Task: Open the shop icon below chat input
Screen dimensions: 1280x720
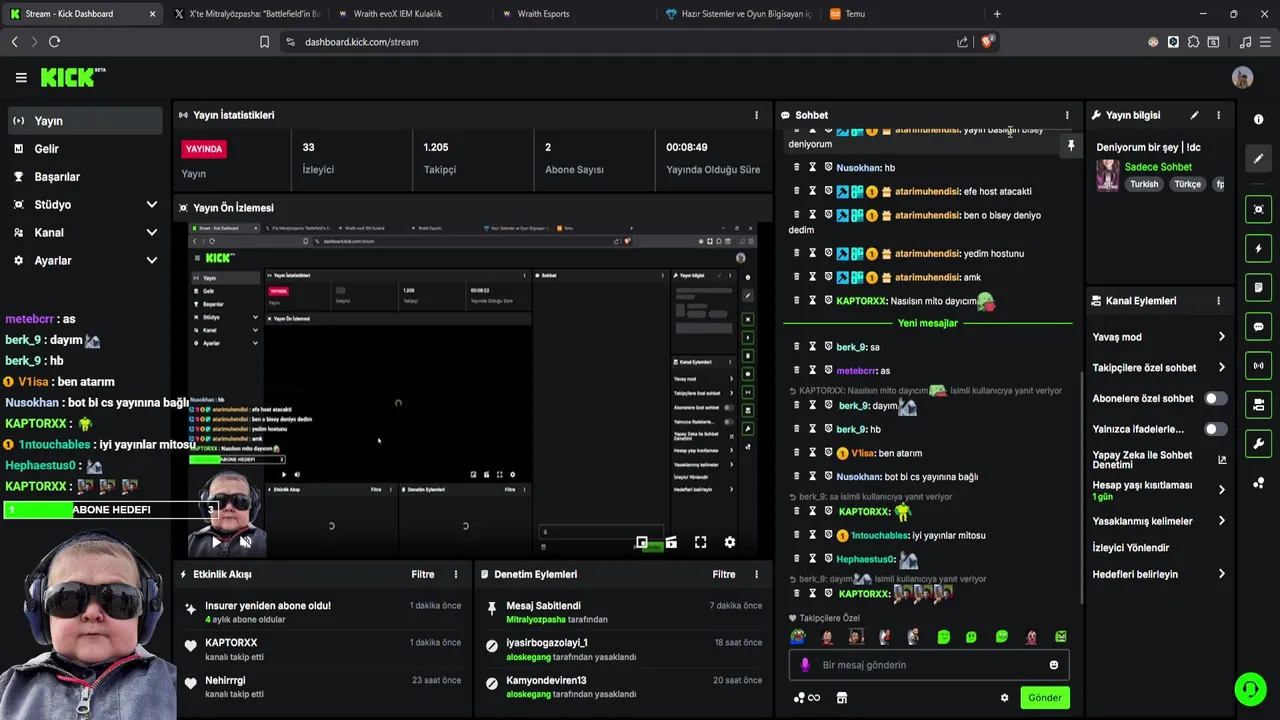Action: click(842, 698)
